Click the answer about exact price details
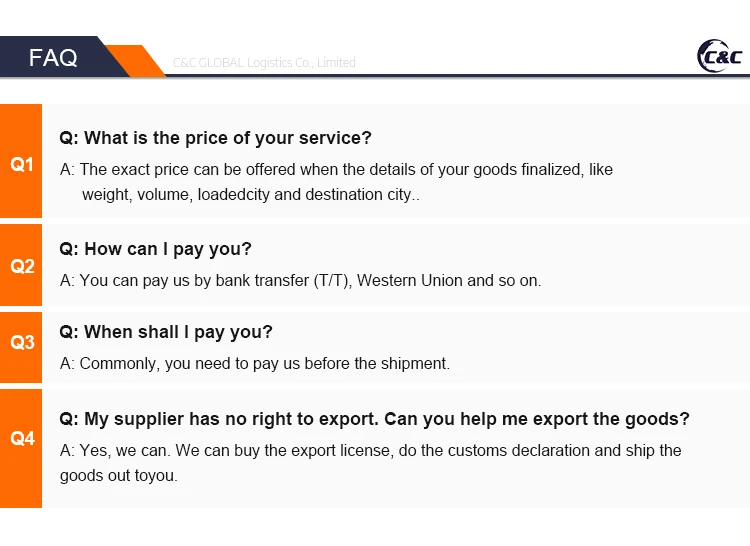750x546 pixels. (x=336, y=170)
